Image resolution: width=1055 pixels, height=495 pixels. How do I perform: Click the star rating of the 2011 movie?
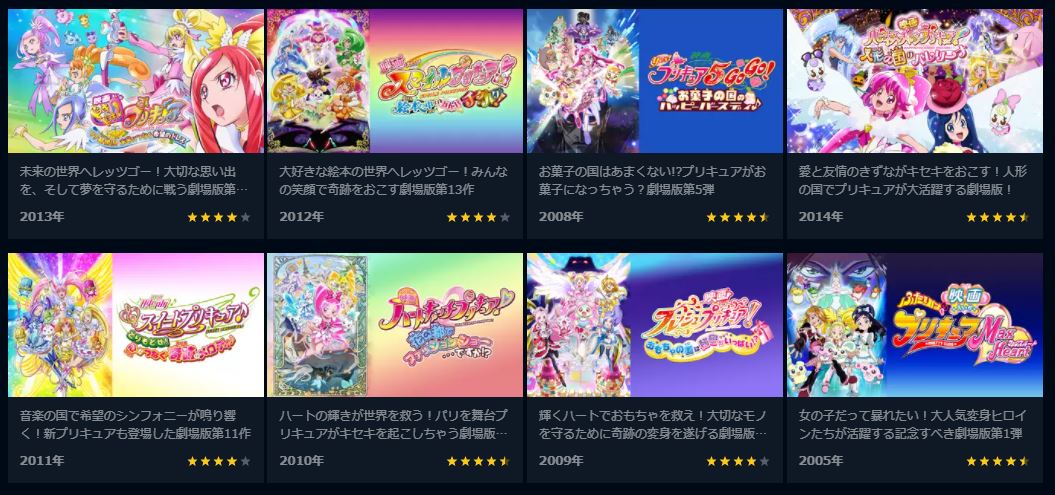[x=219, y=461]
